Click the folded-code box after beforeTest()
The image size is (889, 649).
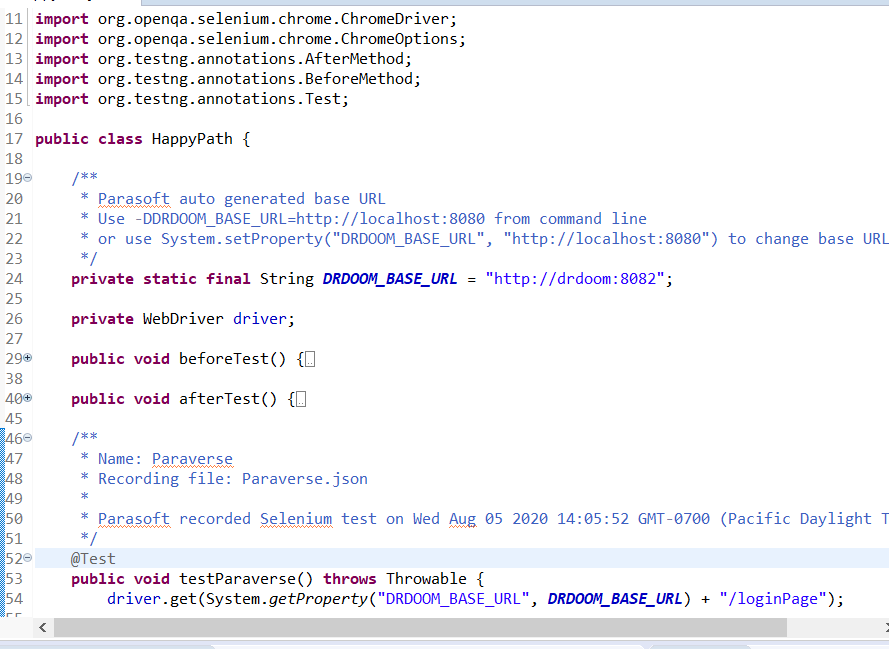(x=310, y=359)
